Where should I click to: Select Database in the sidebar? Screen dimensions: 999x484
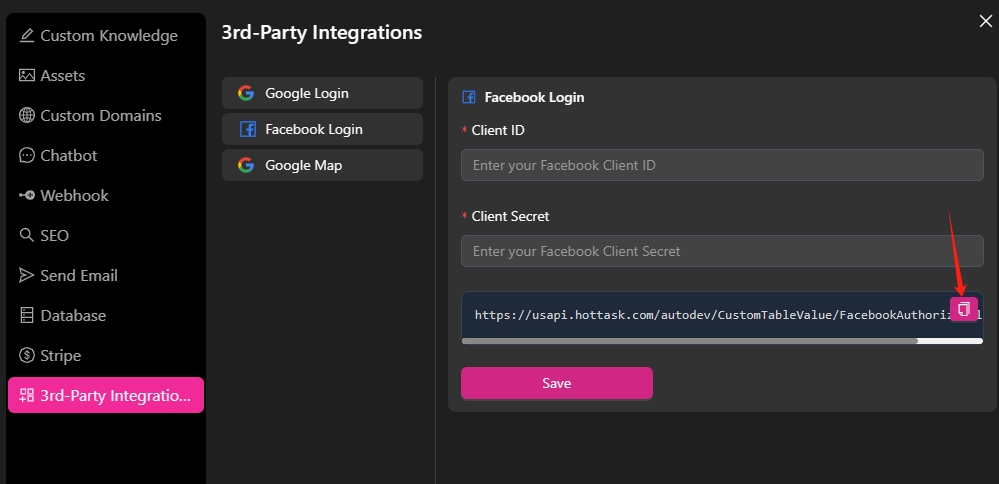tap(106, 316)
